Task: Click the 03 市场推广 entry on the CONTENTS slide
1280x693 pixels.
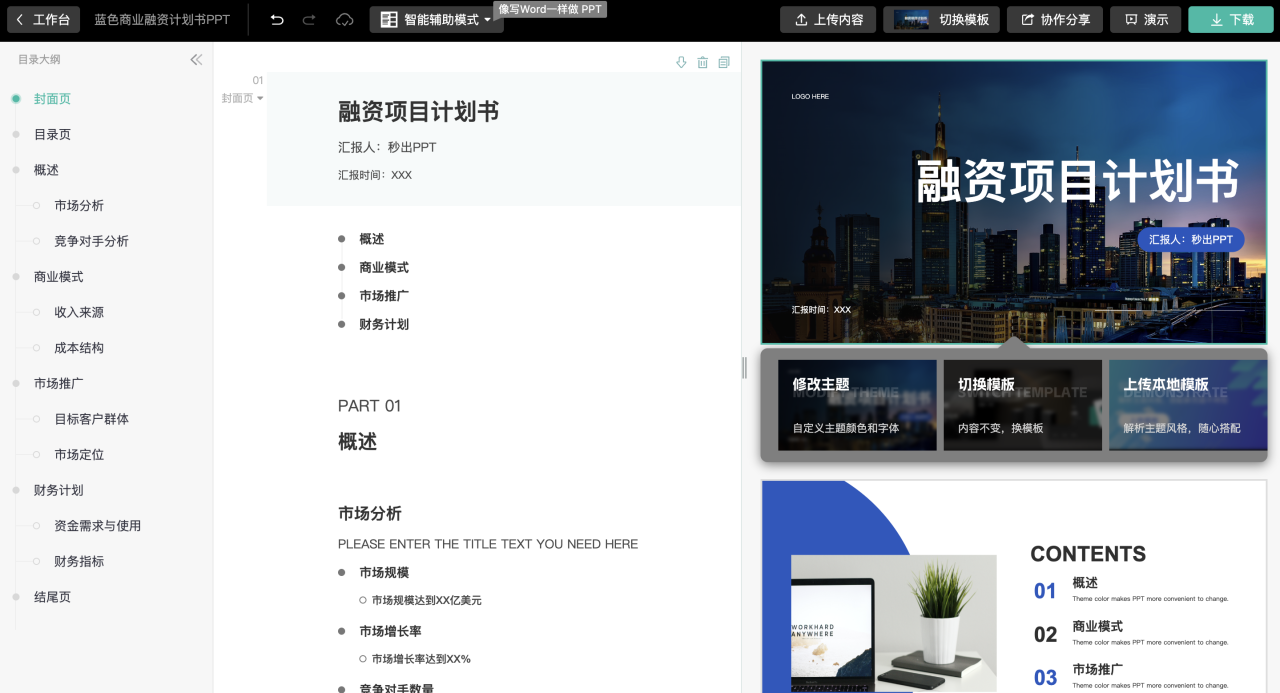Action: [x=1130, y=676]
